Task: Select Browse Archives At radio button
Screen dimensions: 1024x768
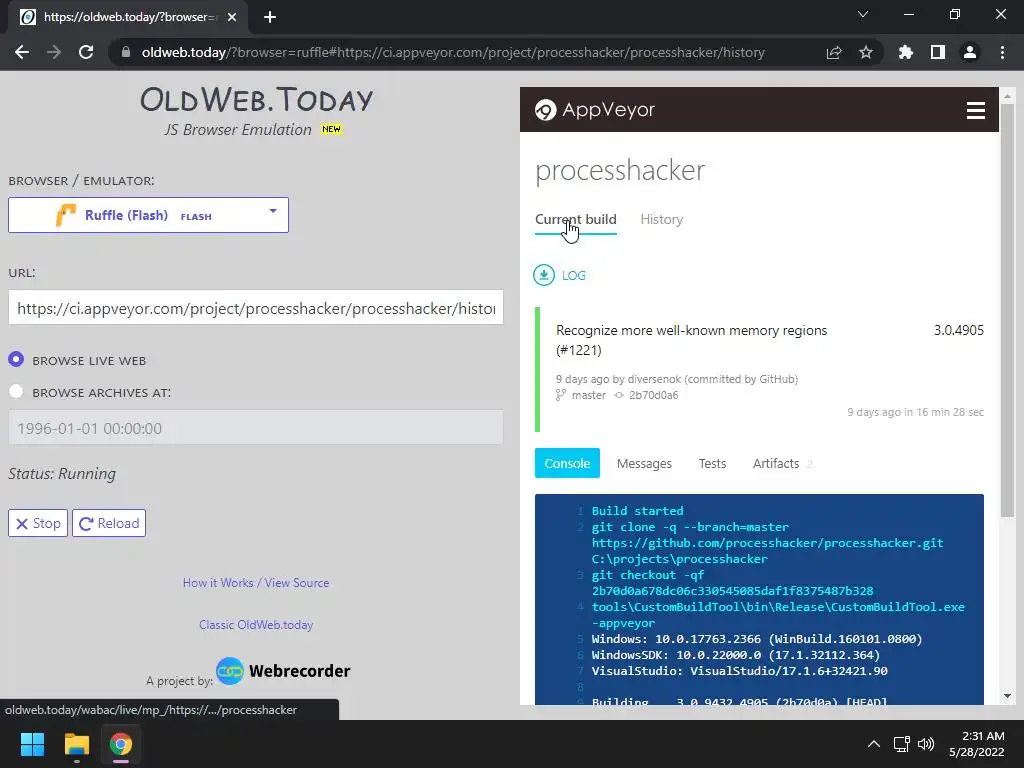Action: [16, 391]
